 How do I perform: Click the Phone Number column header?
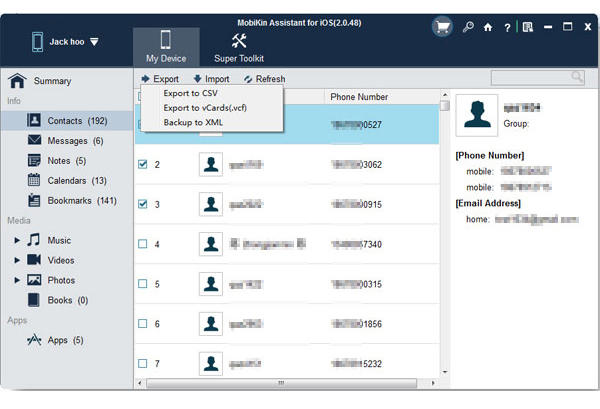tap(359, 97)
